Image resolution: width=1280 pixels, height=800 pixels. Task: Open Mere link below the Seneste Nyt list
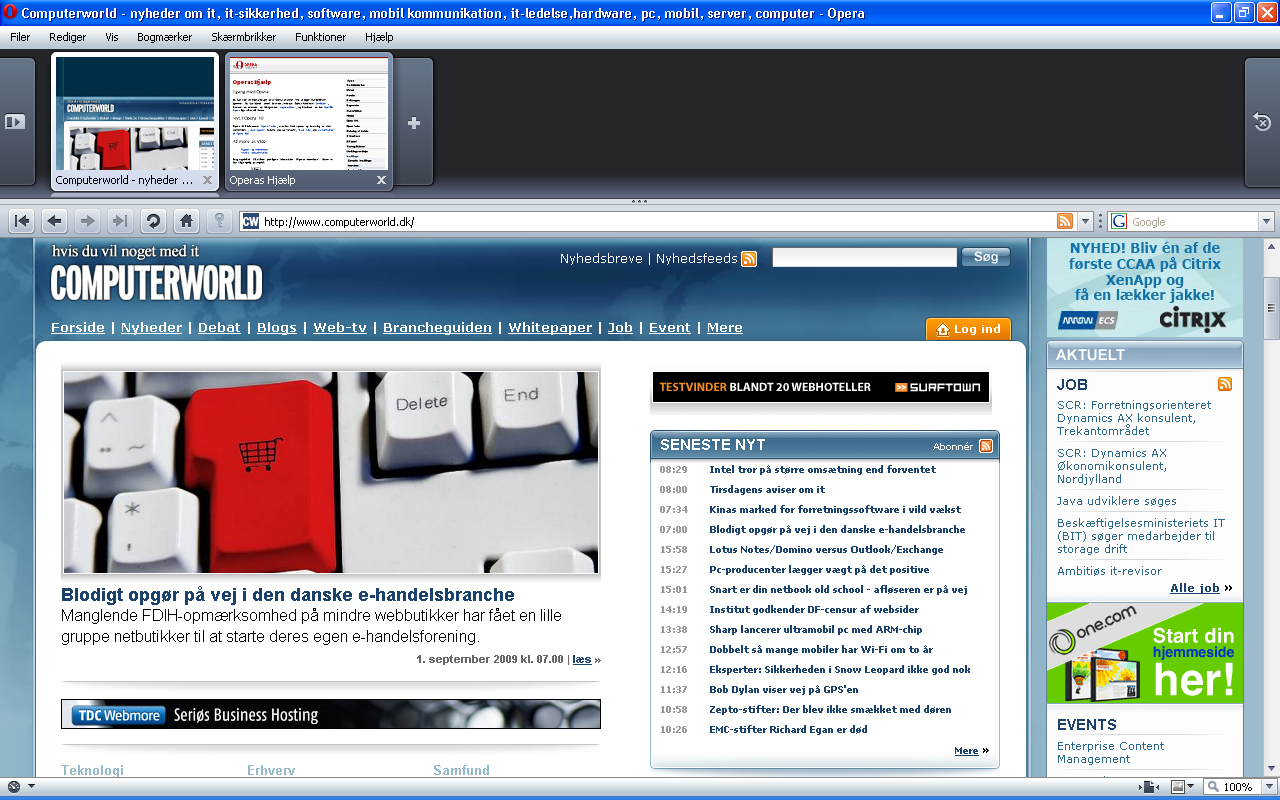point(966,751)
